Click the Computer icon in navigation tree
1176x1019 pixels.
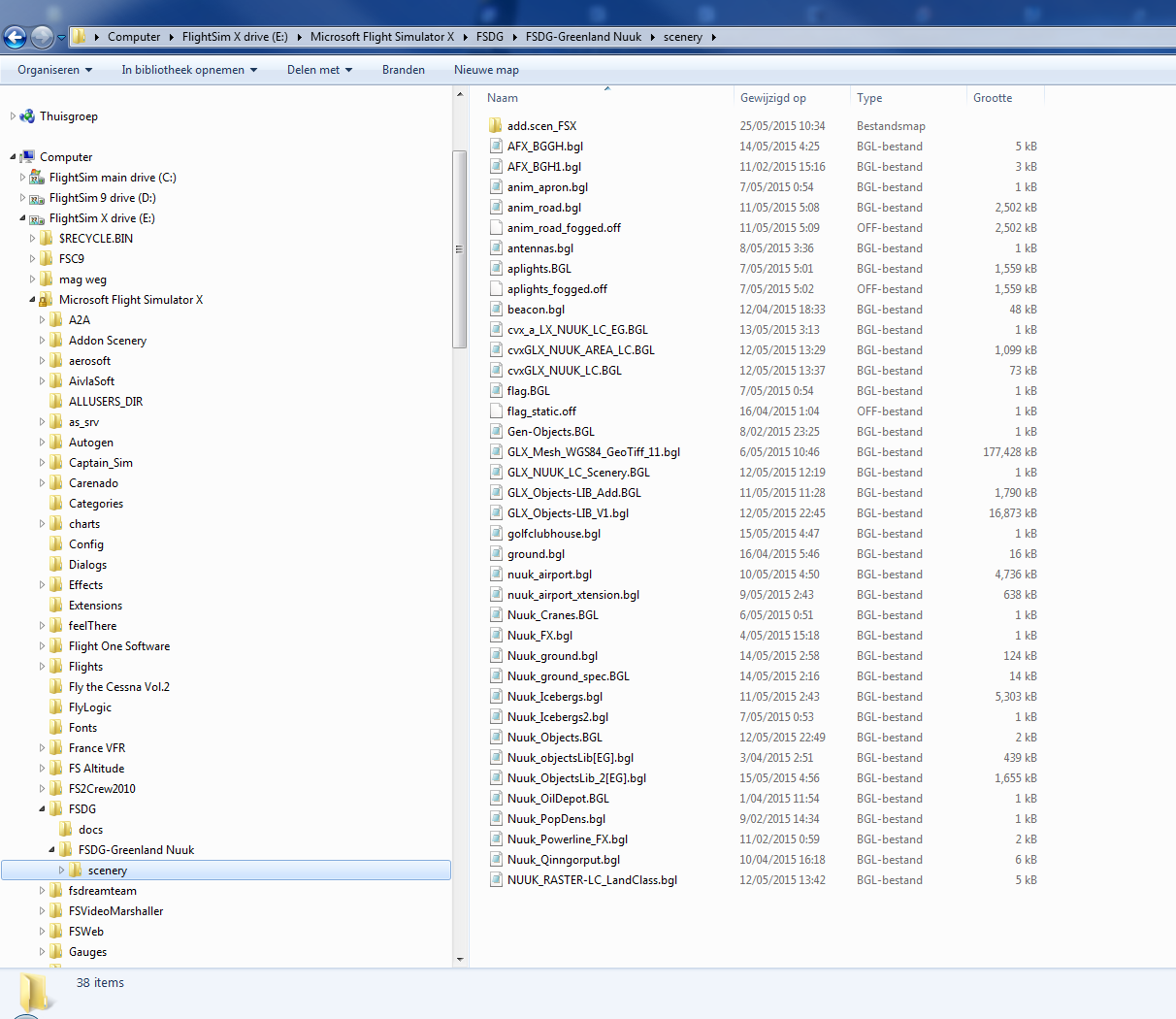tap(27, 157)
